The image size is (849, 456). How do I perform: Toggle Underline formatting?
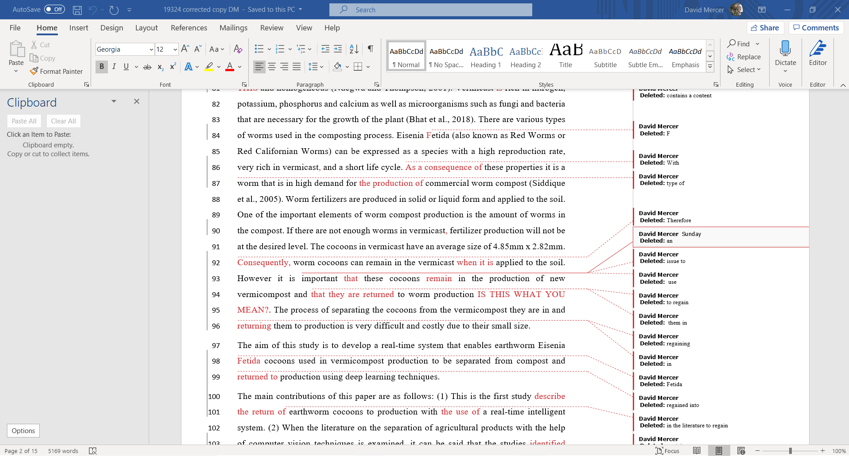coord(126,67)
